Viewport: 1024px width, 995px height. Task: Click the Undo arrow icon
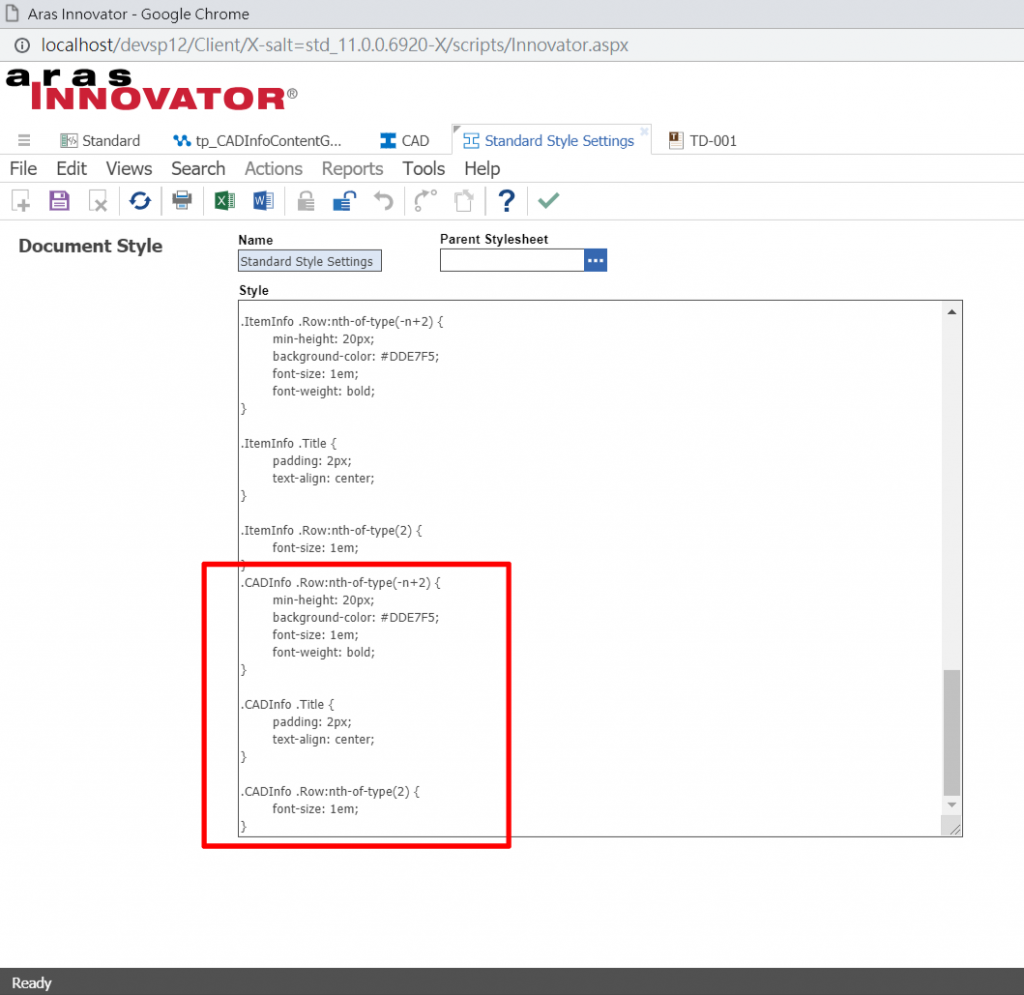pos(383,200)
